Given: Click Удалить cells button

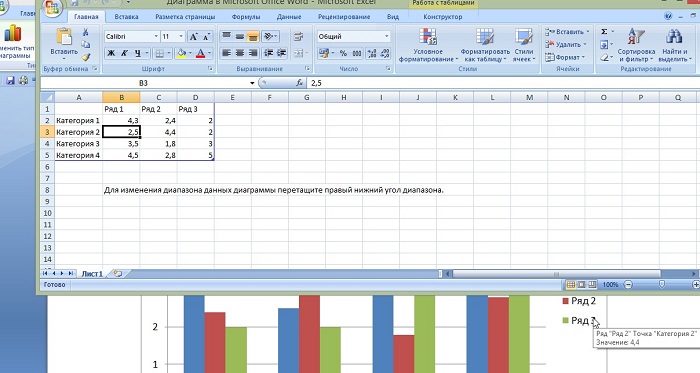Looking at the screenshot, I should (566, 45).
